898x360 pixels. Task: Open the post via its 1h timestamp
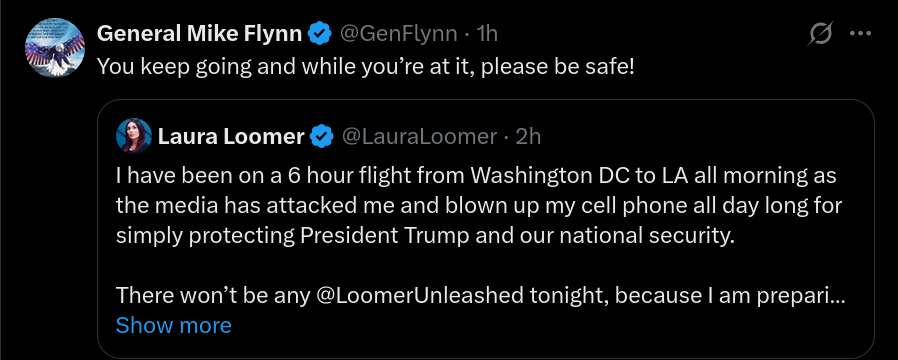[x=487, y=34]
